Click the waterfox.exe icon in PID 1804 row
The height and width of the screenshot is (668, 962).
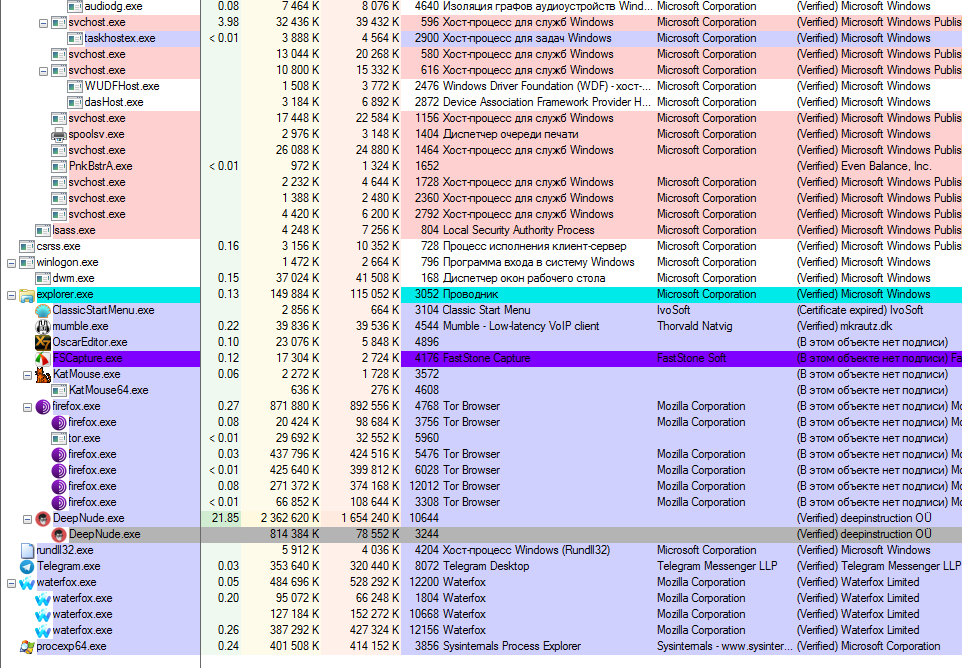point(43,598)
